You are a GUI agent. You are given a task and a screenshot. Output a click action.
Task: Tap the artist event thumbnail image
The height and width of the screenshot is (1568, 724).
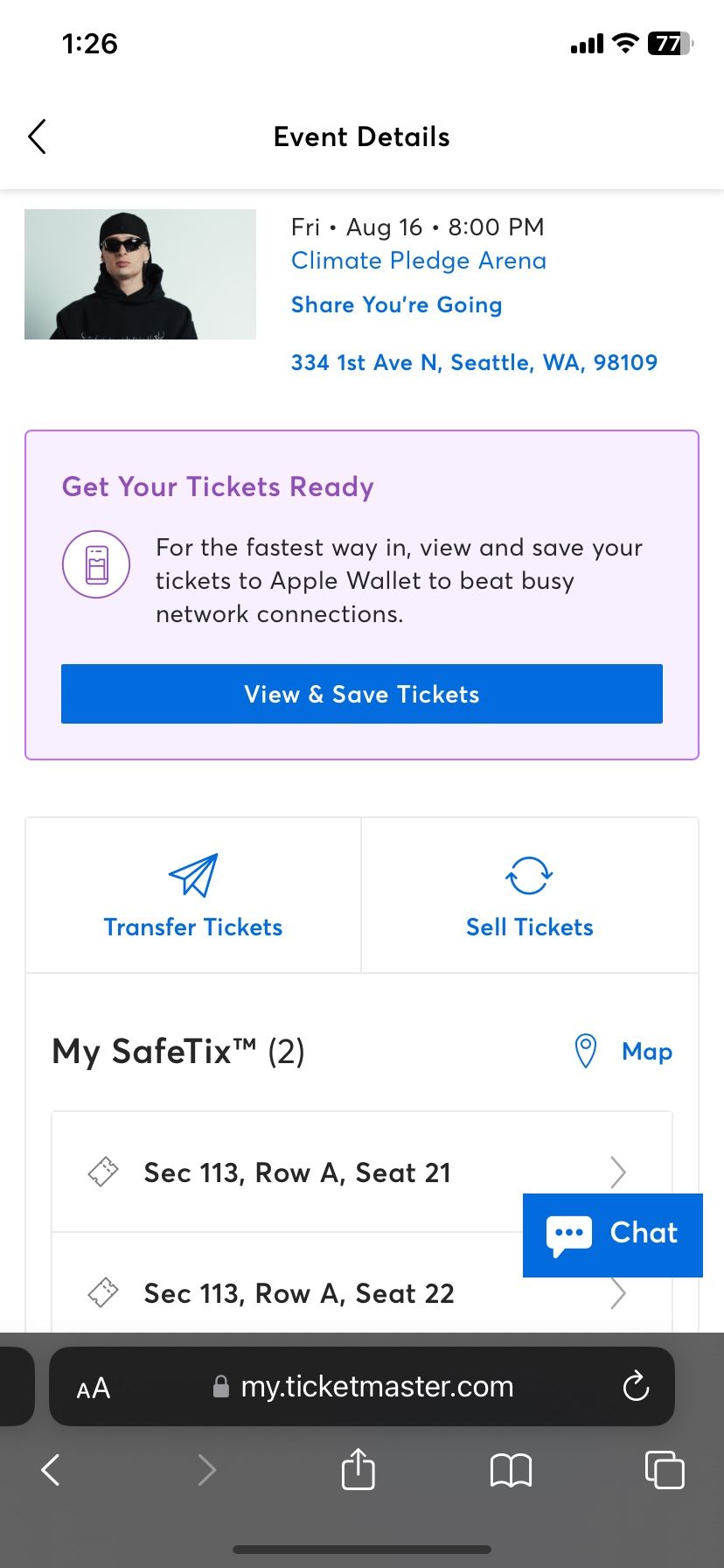click(140, 274)
